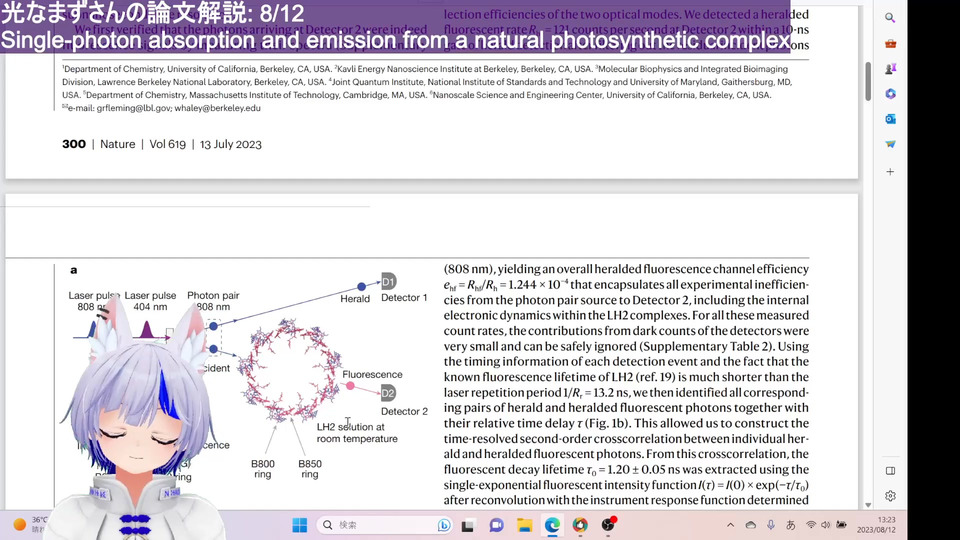This screenshot has height=540, width=960.
Task: Open the sidebar settings gear icon
Action: tap(890, 496)
